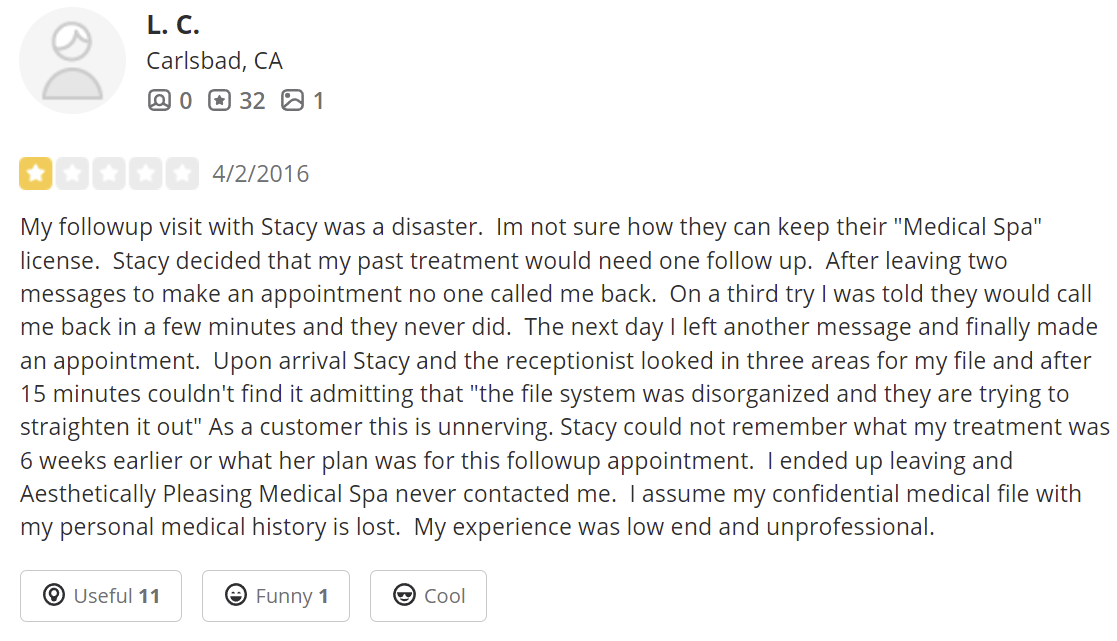Click the Carlsbad, CA location text
The width and height of the screenshot is (1117, 641).
coord(214,61)
